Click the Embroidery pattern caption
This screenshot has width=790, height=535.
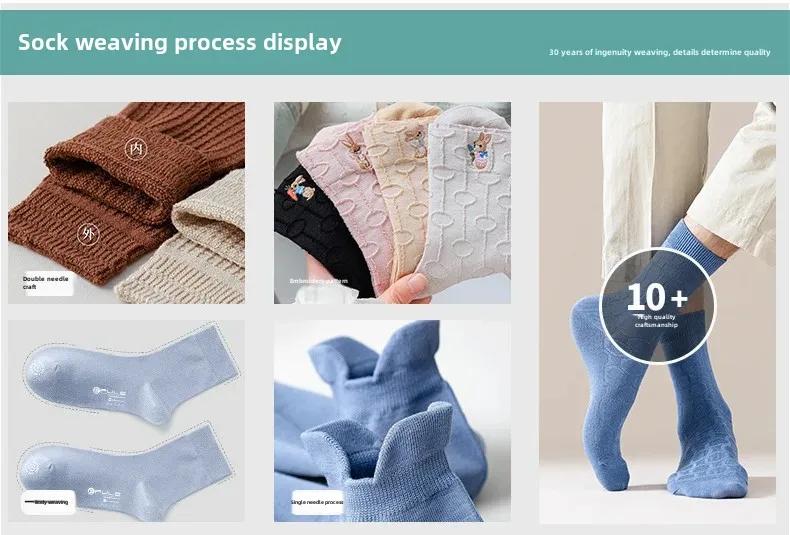tap(318, 281)
